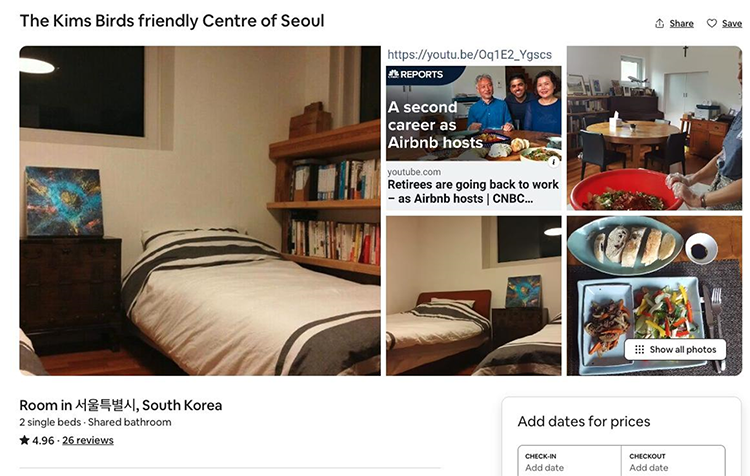Click the Share upload icon
This screenshot has width=750, height=476.
tap(659, 23)
